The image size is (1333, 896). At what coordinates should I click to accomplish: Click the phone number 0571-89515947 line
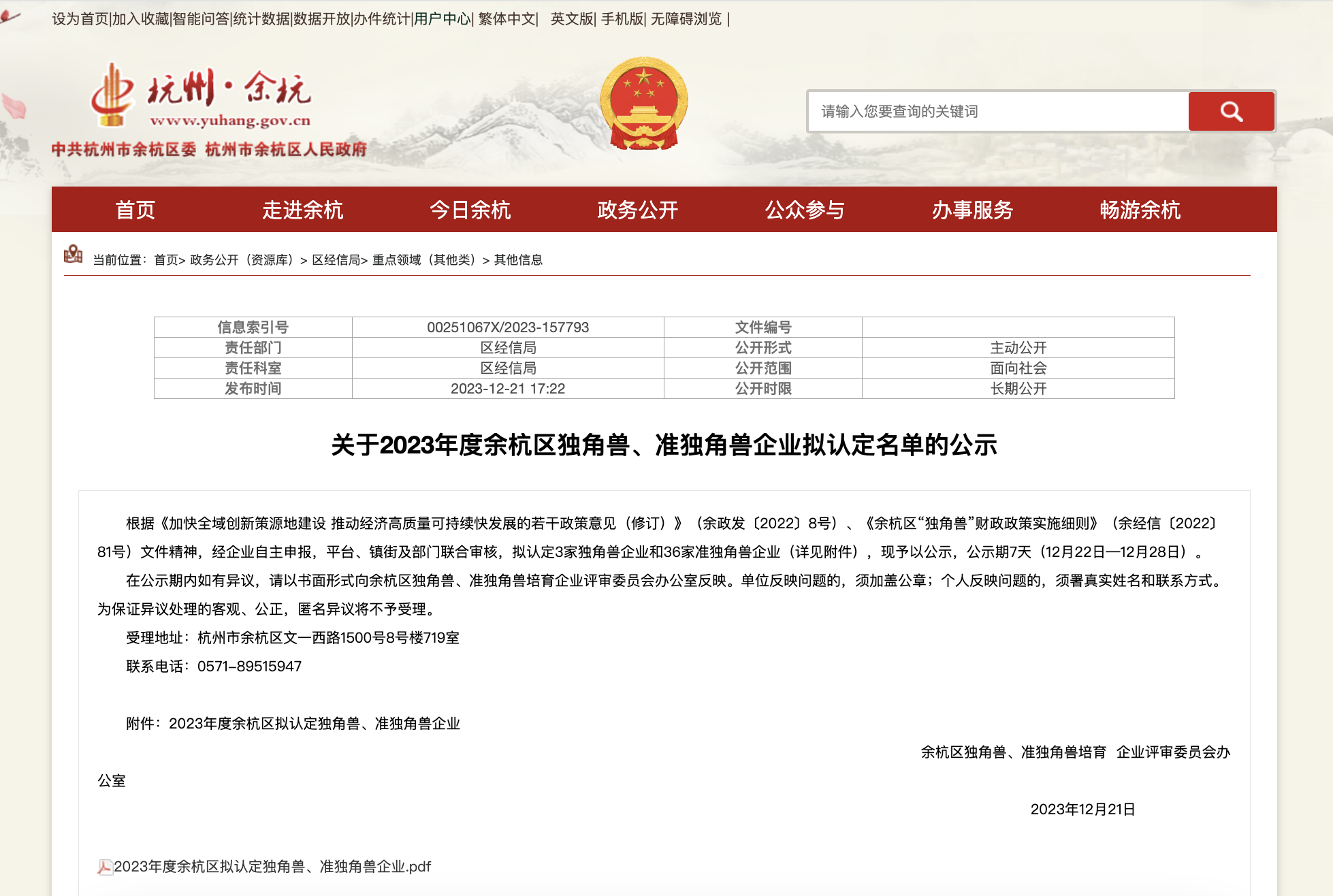pos(214,667)
